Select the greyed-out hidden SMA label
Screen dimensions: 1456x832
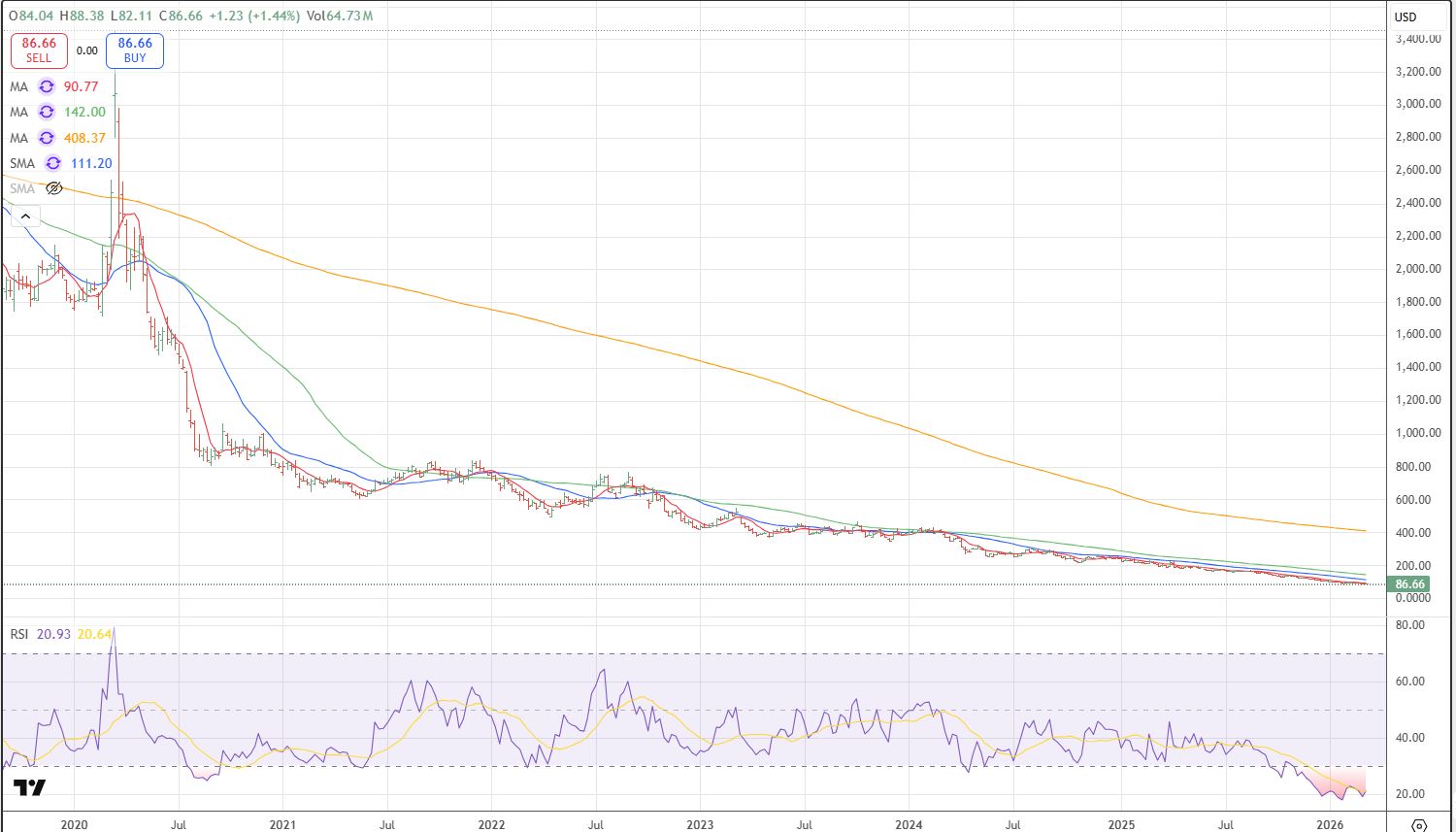22,188
